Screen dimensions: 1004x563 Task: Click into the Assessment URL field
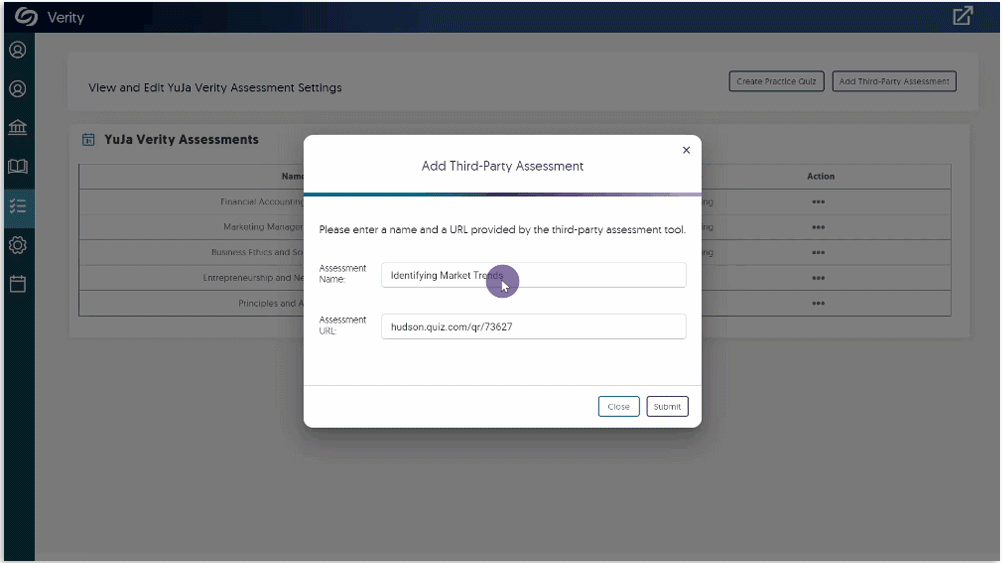click(533, 327)
